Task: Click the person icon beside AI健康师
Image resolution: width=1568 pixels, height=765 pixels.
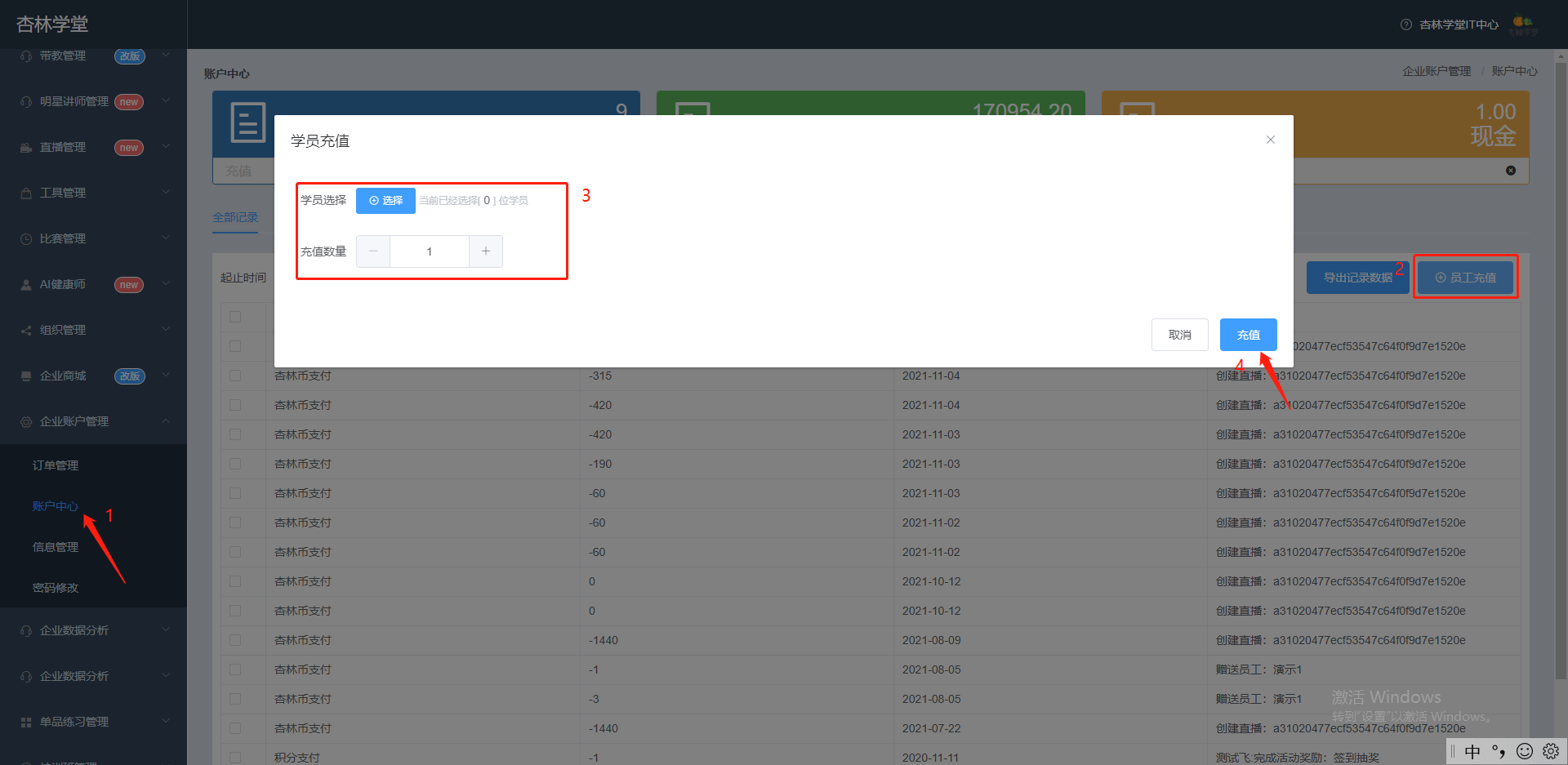Action: tap(26, 285)
